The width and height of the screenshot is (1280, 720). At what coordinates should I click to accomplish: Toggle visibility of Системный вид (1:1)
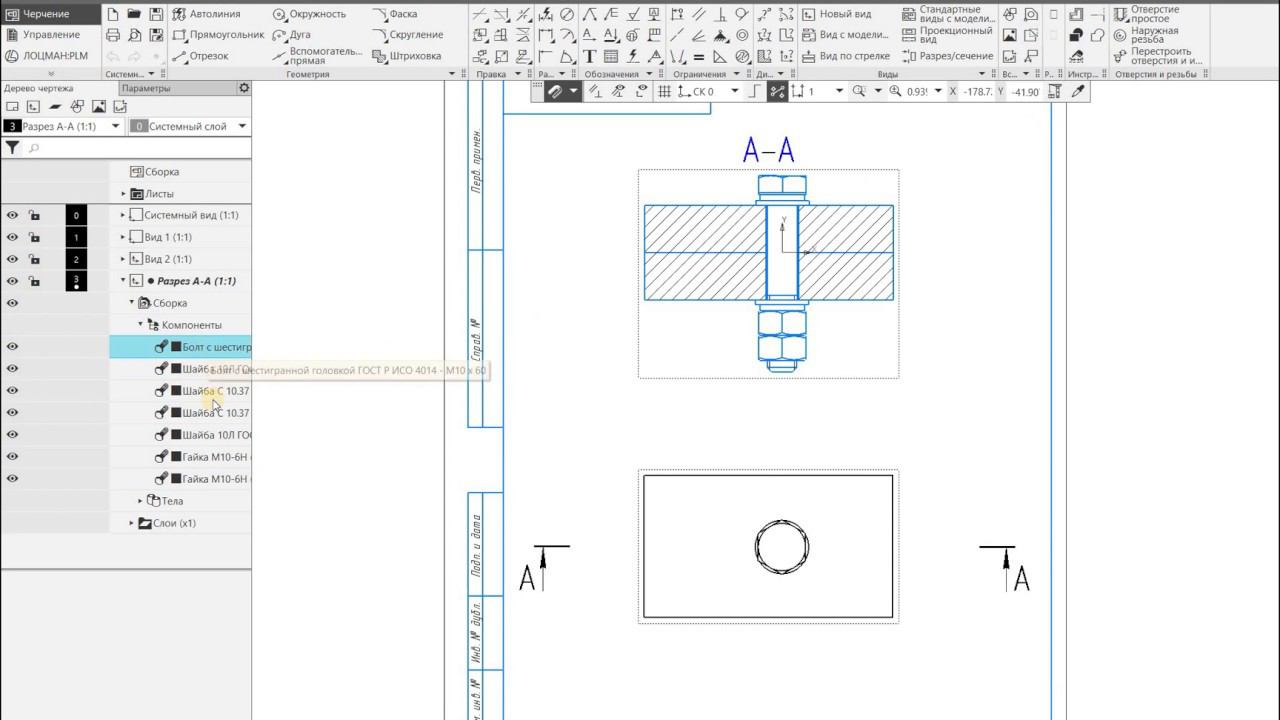click(x=13, y=215)
